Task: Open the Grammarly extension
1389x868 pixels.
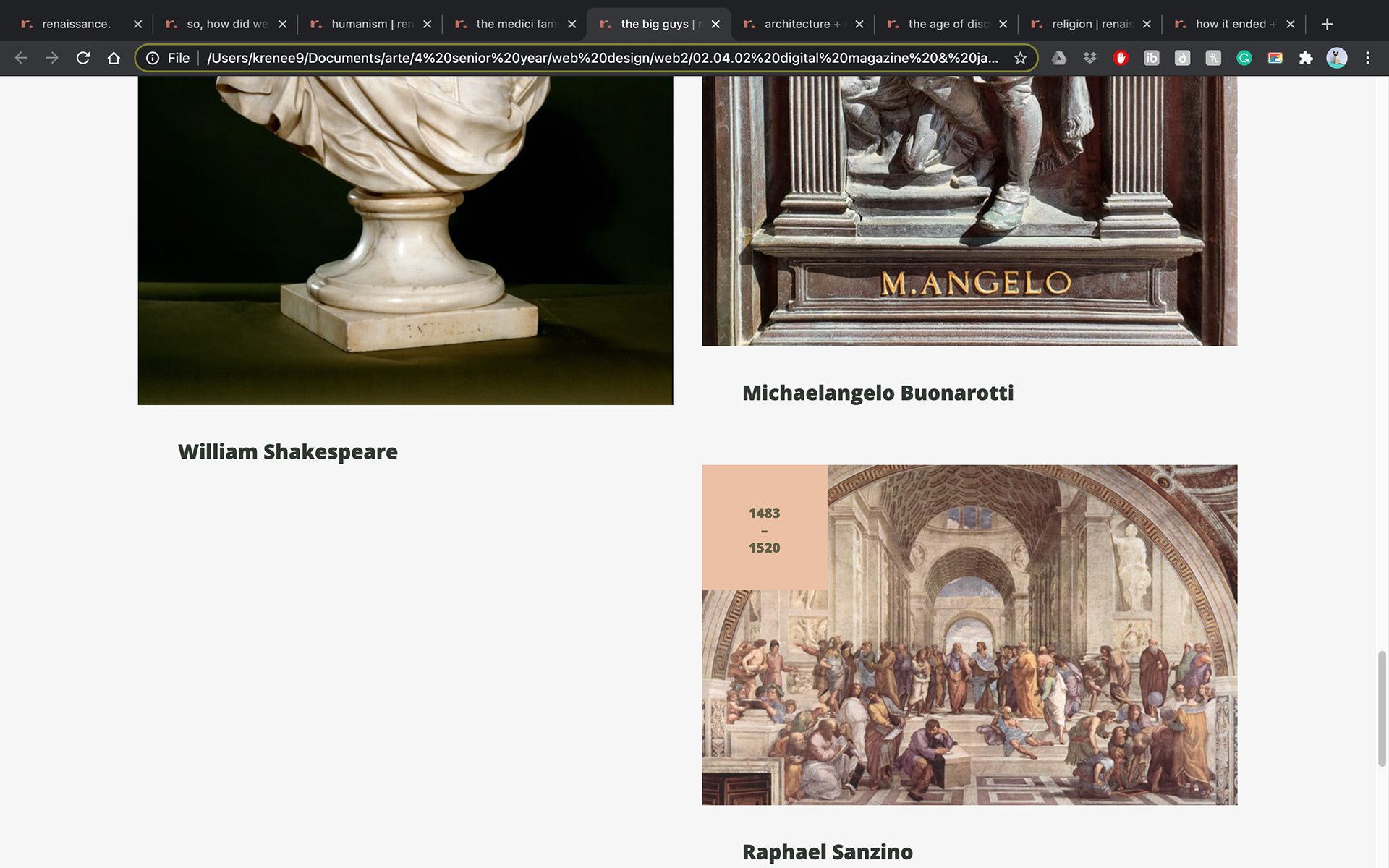Action: pyautogui.click(x=1244, y=58)
